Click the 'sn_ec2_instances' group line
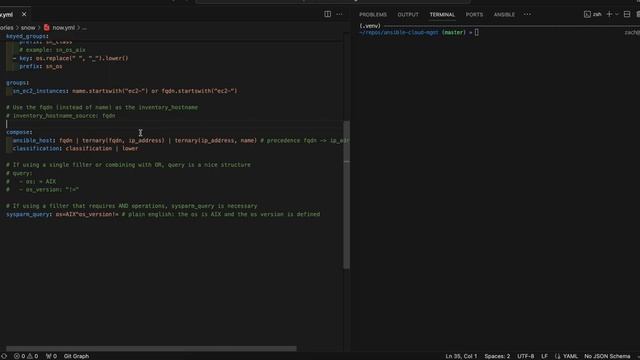The width and height of the screenshot is (640, 360). click(125, 91)
